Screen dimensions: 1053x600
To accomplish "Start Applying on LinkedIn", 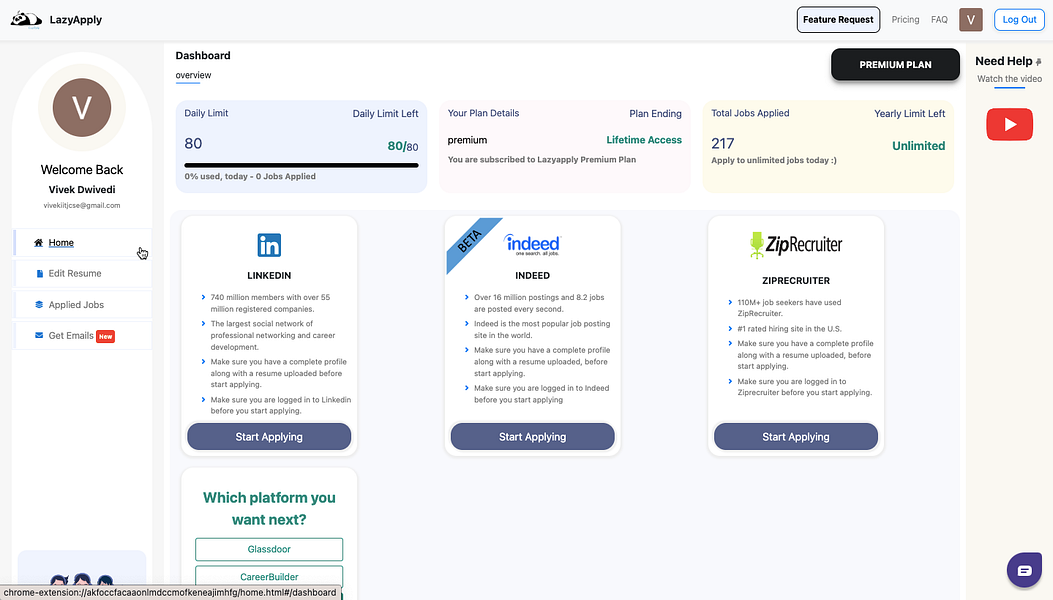I will 268,436.
